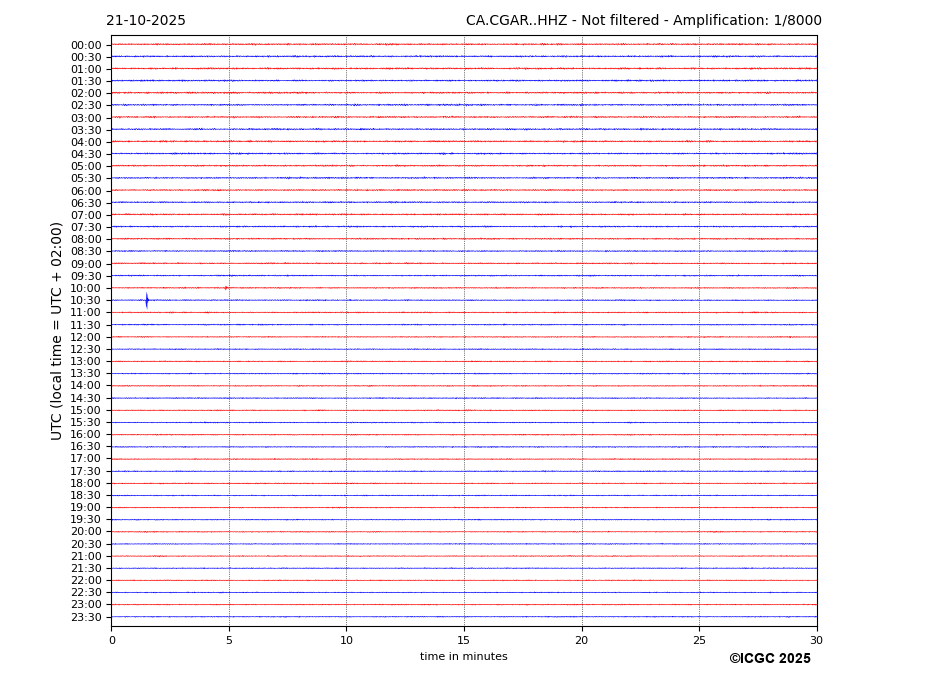Select the 00:00 time row label
Viewport: 927px width, 696px height.
(x=86, y=45)
